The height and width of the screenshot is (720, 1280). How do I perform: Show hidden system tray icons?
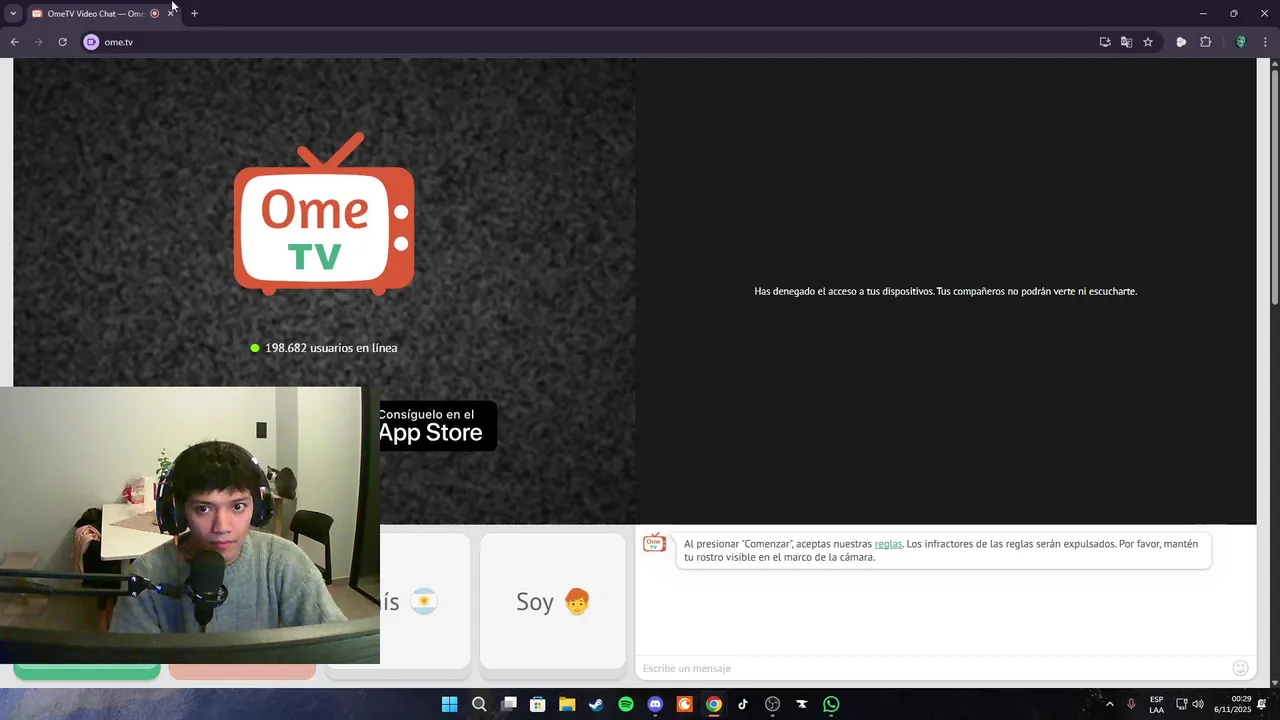pos(1109,704)
